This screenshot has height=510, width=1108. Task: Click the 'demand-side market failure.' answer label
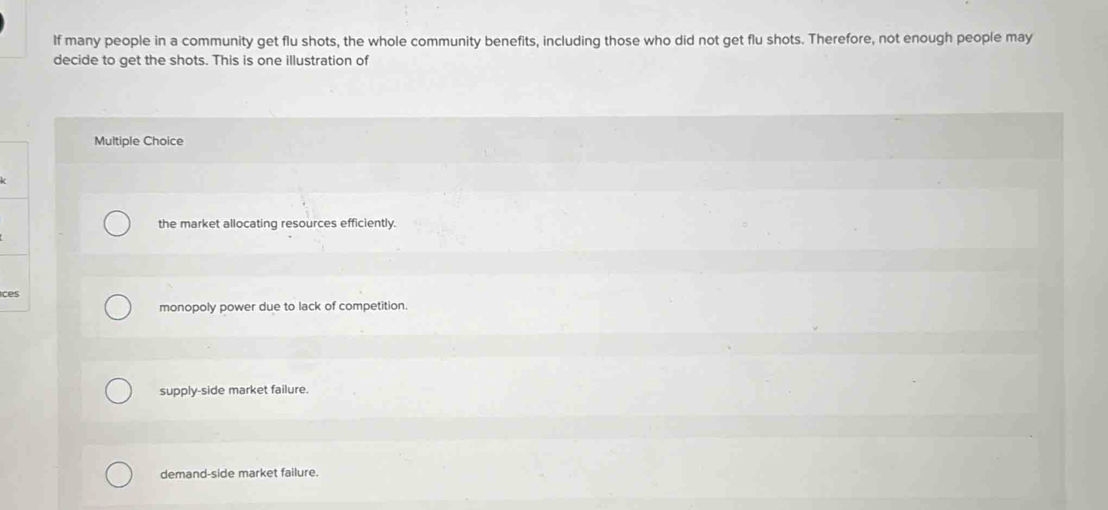tap(239, 473)
